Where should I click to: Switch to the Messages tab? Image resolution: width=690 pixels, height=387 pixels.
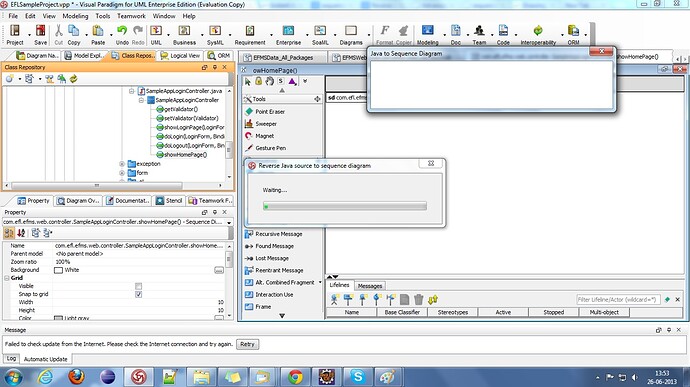370,286
